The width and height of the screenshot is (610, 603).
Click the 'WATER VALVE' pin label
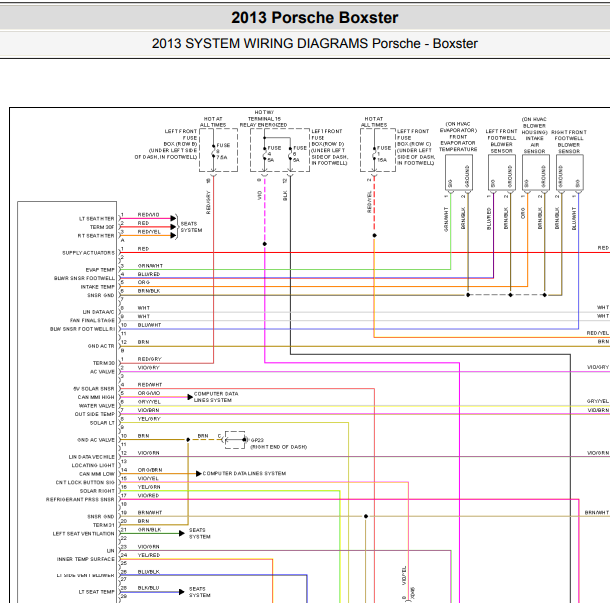click(96, 406)
